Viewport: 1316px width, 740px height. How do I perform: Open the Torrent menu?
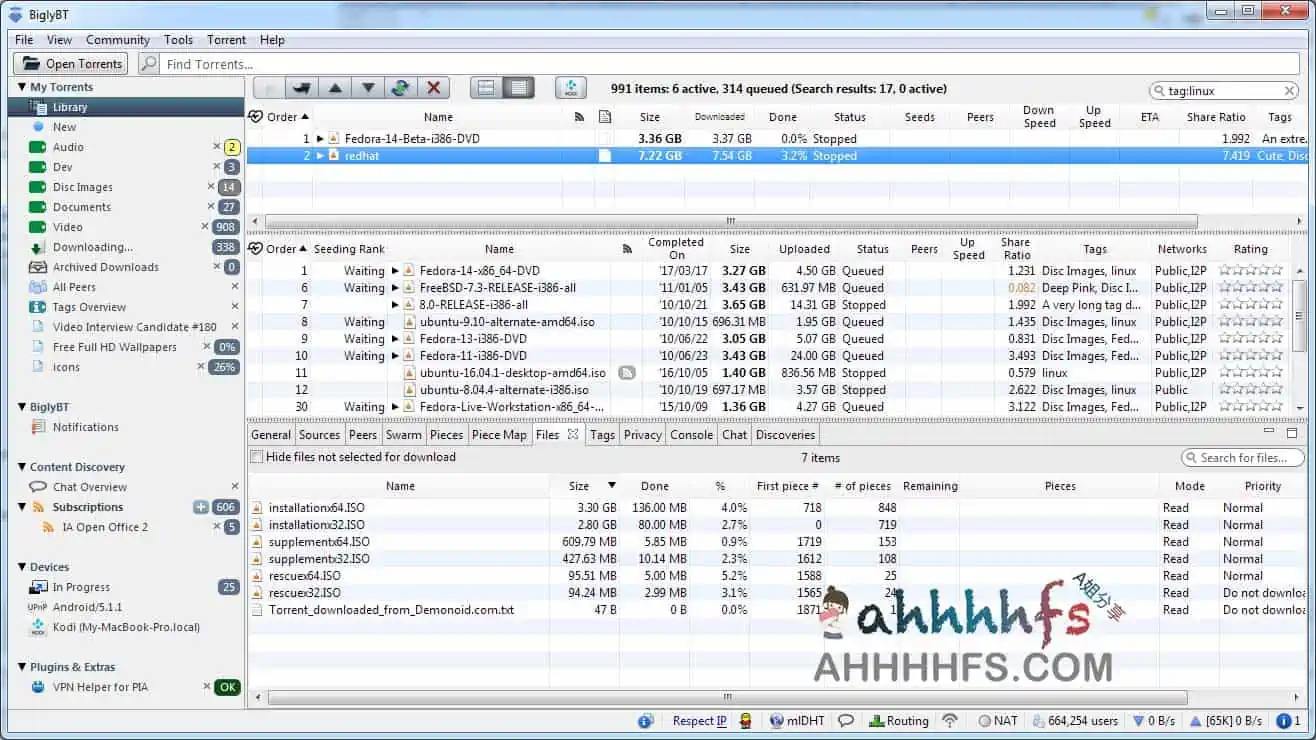click(226, 40)
